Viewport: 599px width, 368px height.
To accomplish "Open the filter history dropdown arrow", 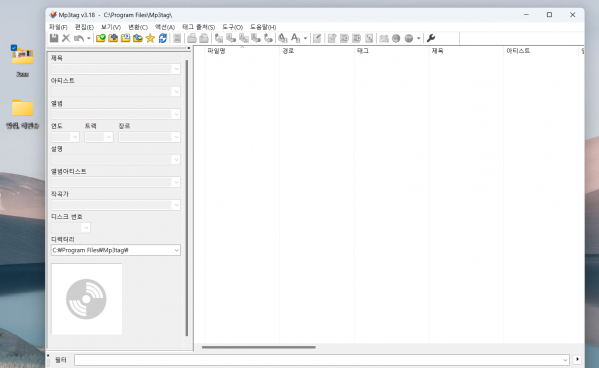I will click(565, 360).
